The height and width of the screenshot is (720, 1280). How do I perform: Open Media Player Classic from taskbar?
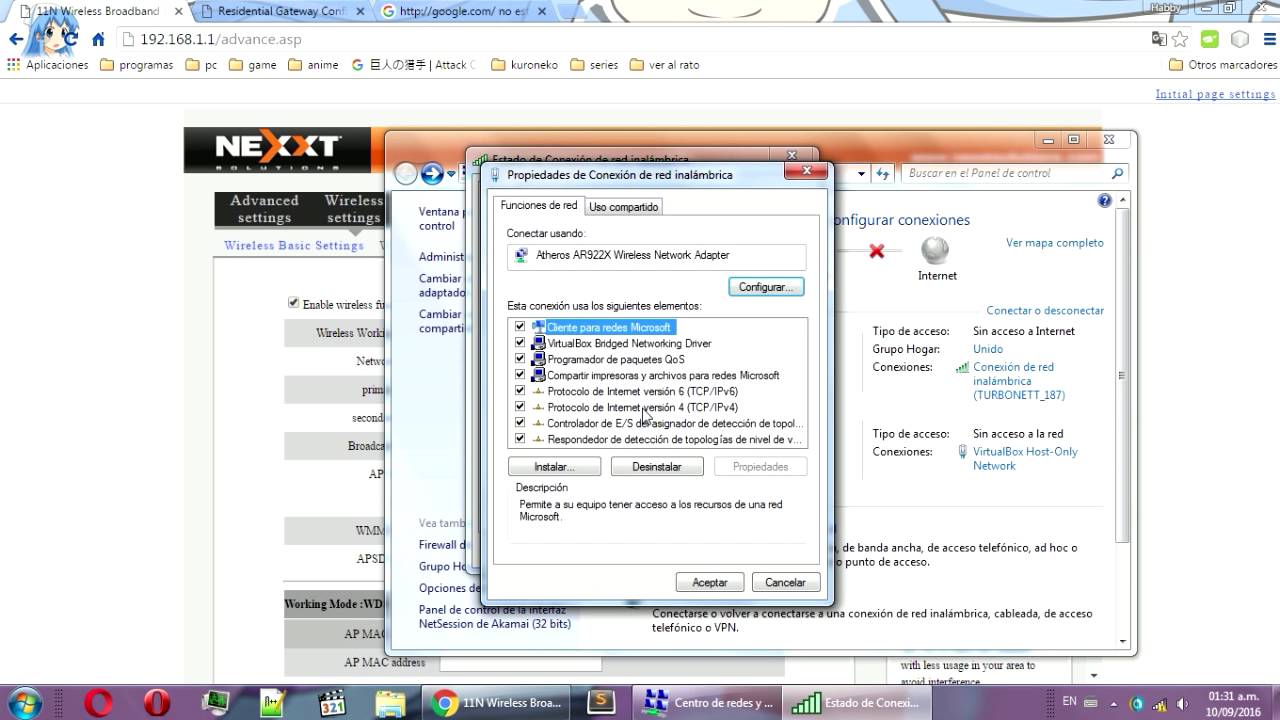click(331, 703)
